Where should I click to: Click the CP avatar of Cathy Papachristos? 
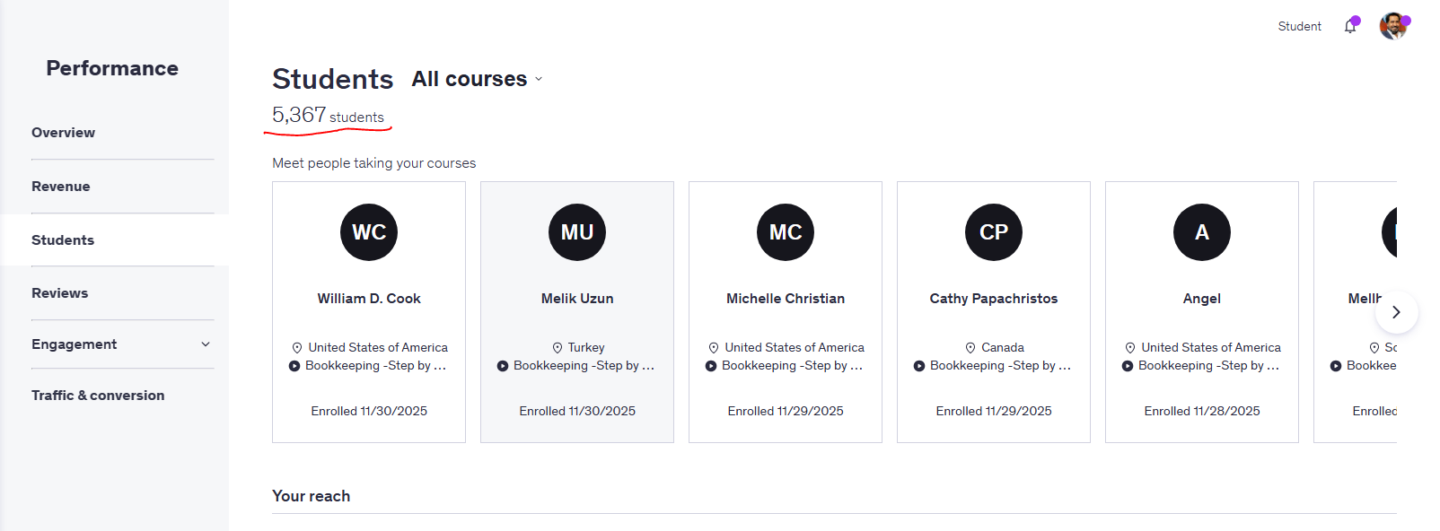993,232
